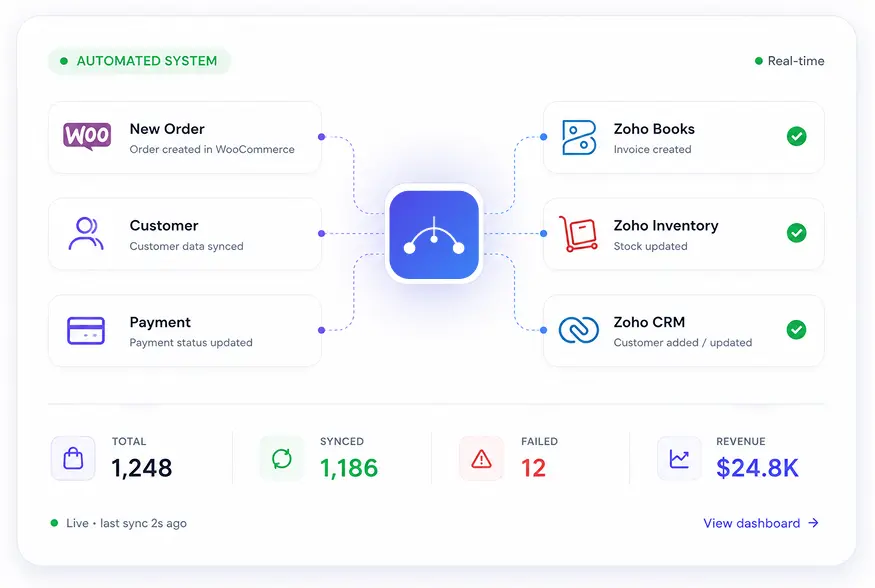
Task: Select the Zoho Inventory card title
Action: (x=666, y=225)
